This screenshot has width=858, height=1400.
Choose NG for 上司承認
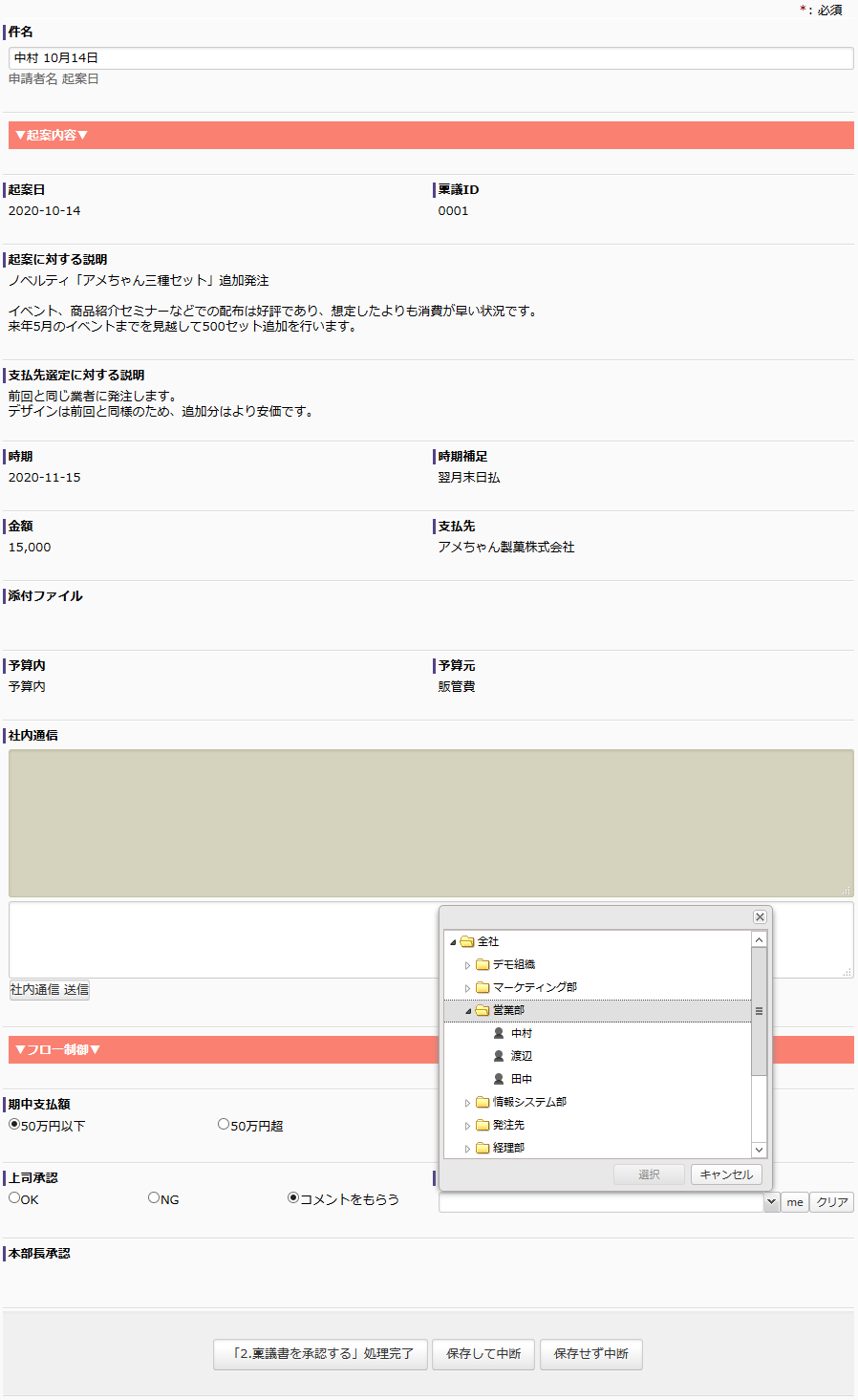pos(154,1197)
